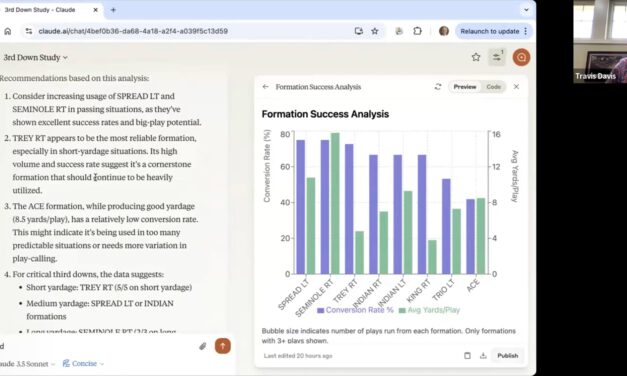Switch to the Preview tab

click(x=465, y=87)
